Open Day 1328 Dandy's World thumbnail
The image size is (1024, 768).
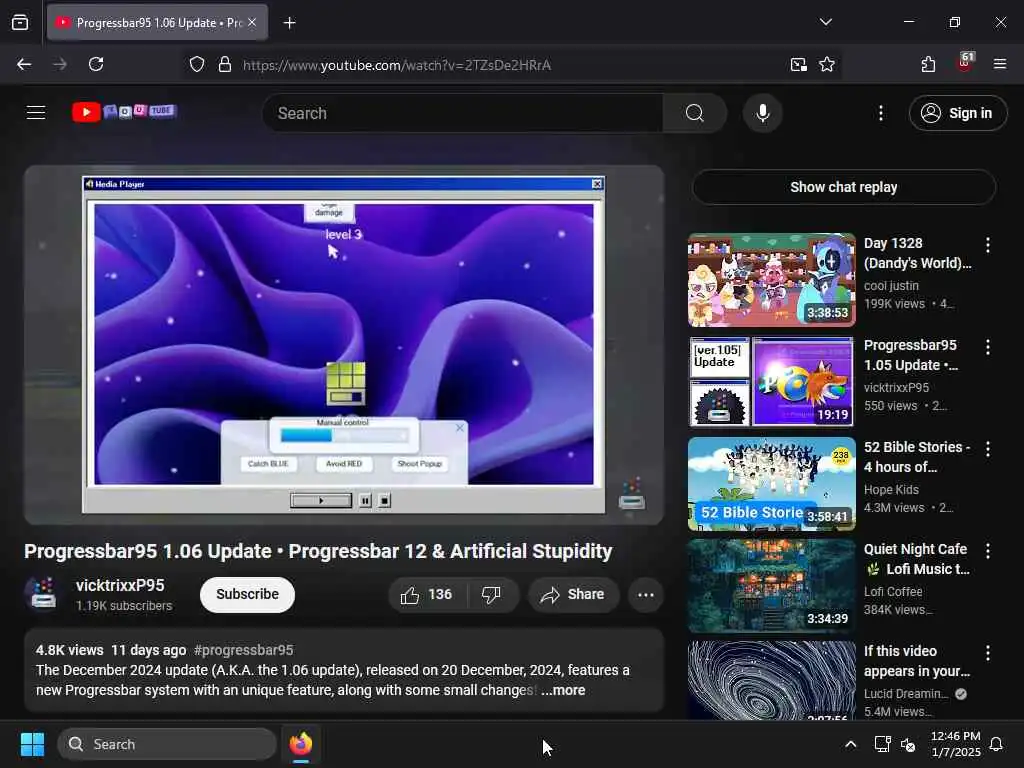[x=771, y=280]
